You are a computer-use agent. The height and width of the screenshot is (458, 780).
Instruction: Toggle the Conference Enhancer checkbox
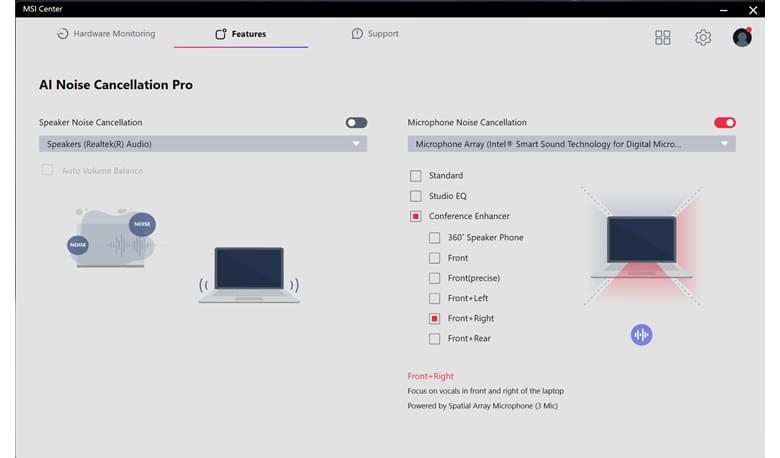click(x=415, y=216)
